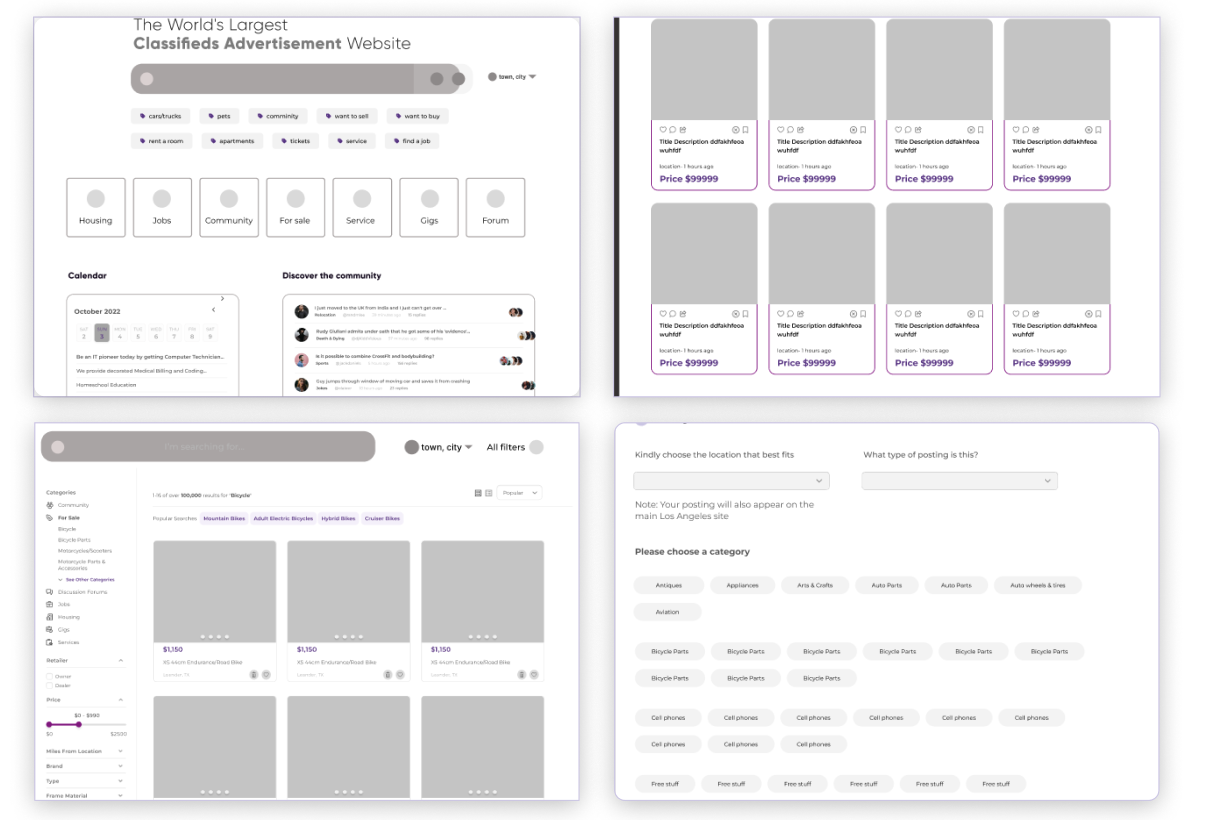Bookmark the top-right listing card
The height and width of the screenshot is (820, 1208).
[x=1097, y=129]
